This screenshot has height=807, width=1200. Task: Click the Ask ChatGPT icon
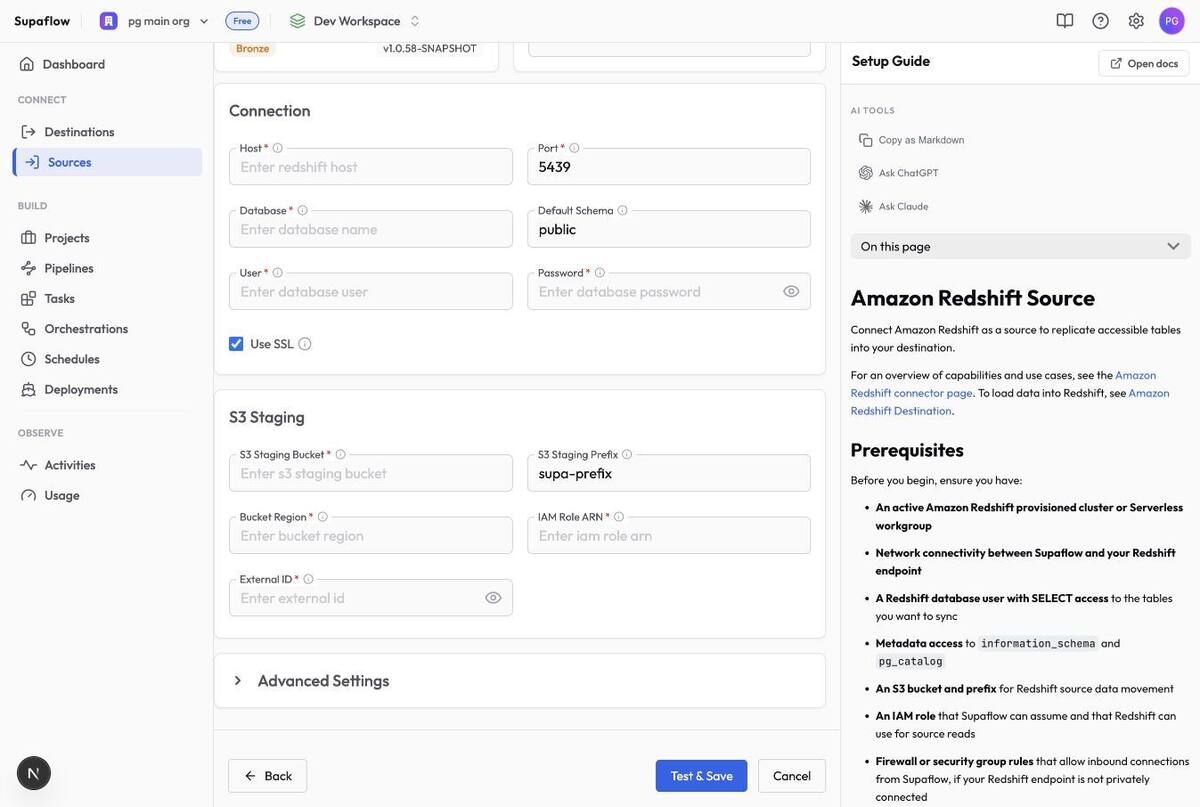coord(866,173)
